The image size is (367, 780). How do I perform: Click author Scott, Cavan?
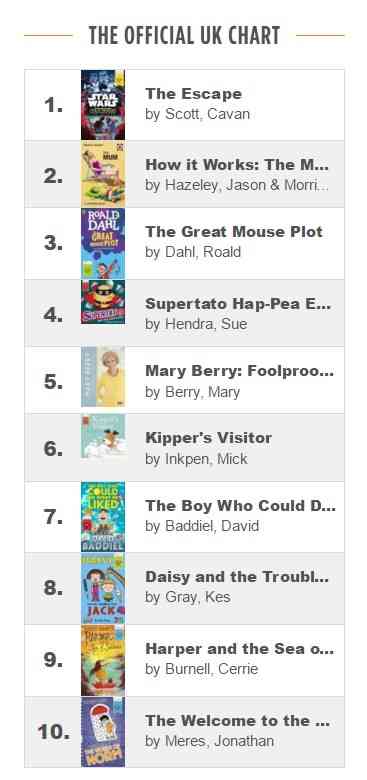coord(197,114)
